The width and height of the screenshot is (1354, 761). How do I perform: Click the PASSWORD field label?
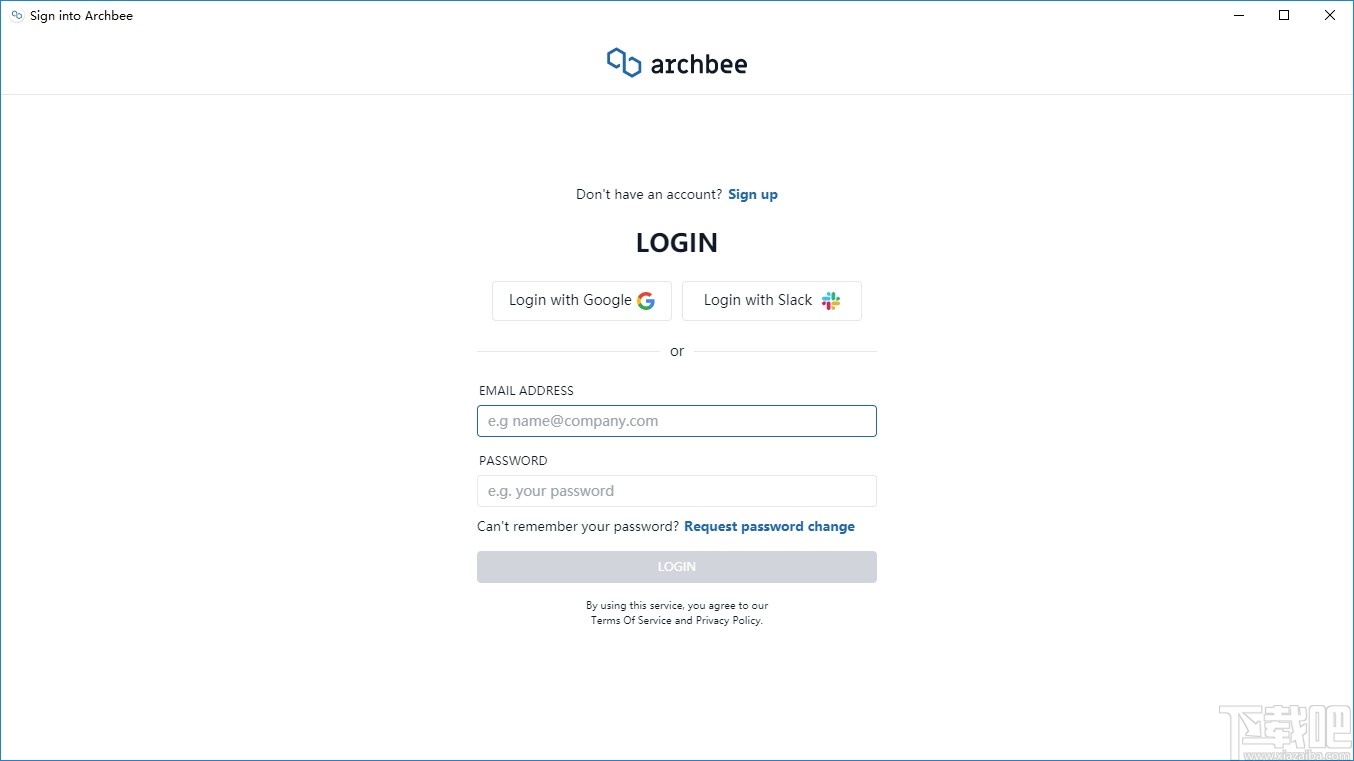pyautogui.click(x=513, y=461)
